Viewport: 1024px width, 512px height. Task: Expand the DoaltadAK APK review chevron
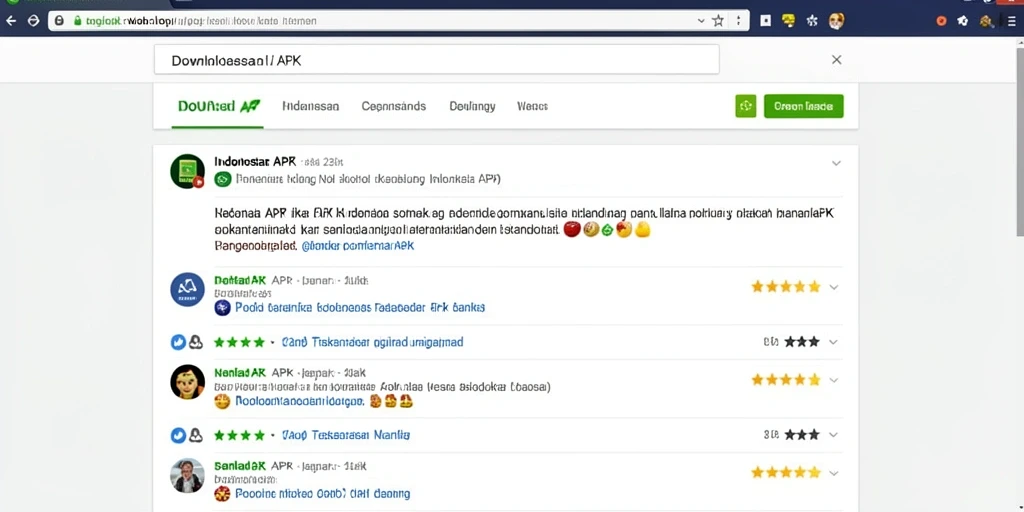[x=834, y=287]
